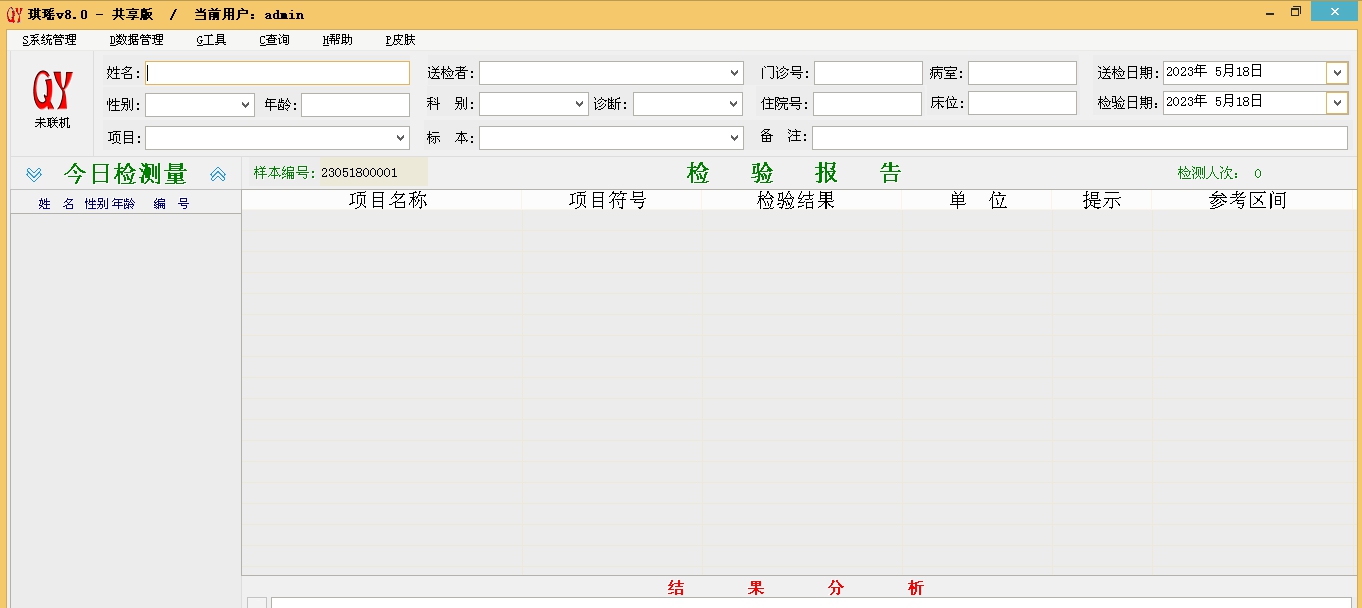Open the C查询 menu
The image size is (1362, 608).
point(272,40)
